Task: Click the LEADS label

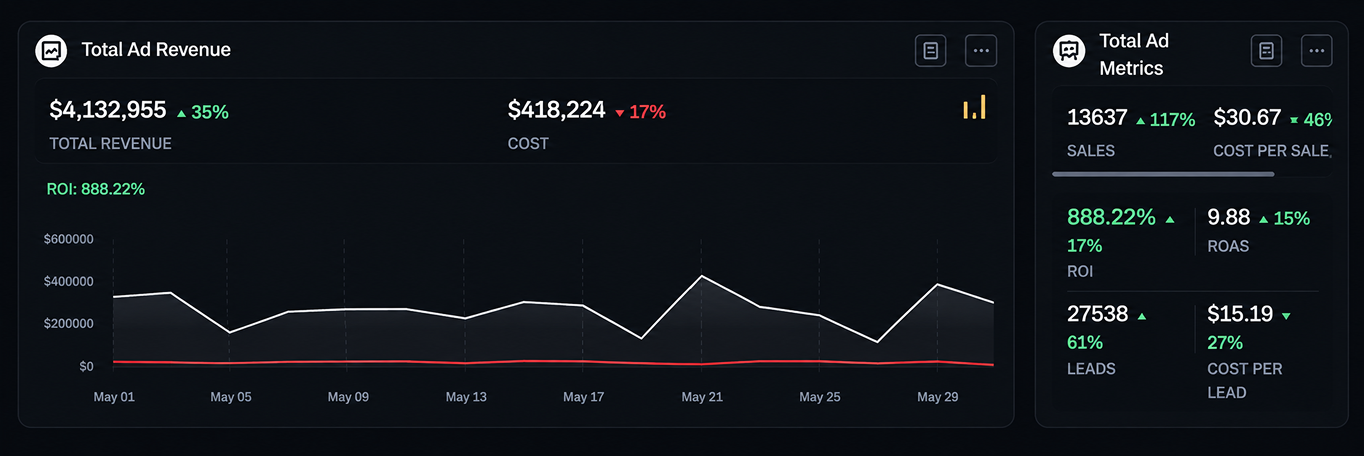Action: (x=1091, y=368)
